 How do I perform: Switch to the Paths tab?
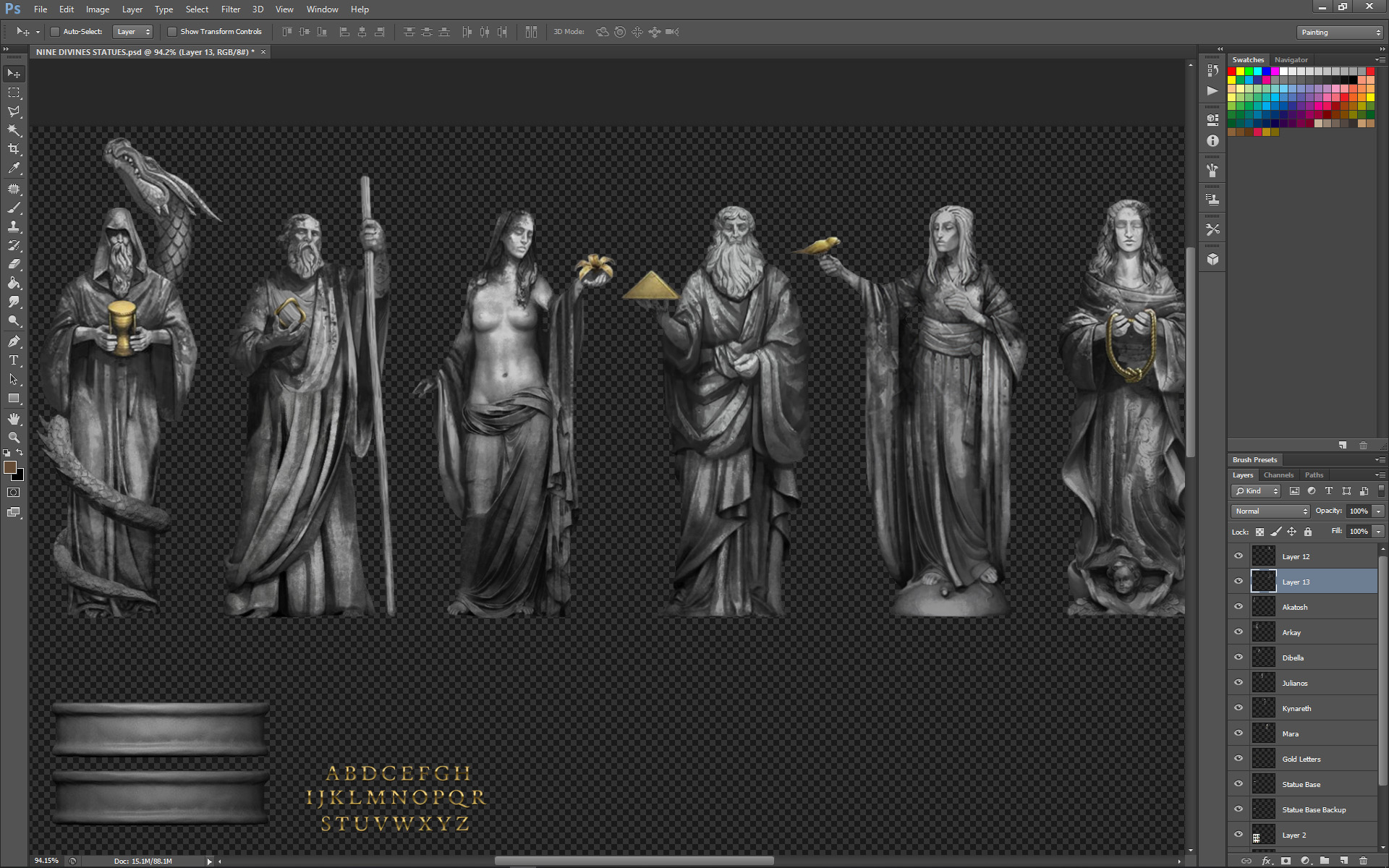(1314, 475)
